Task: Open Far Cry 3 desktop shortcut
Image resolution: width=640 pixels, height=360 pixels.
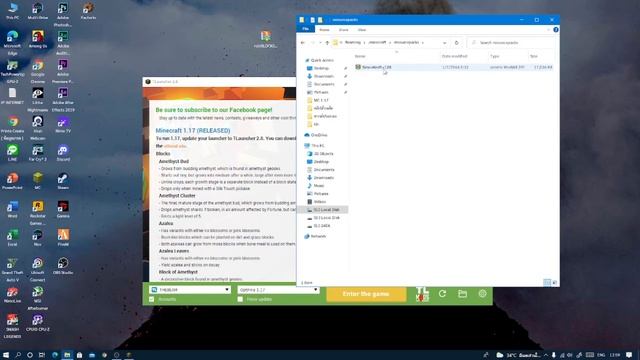Action: [38, 153]
